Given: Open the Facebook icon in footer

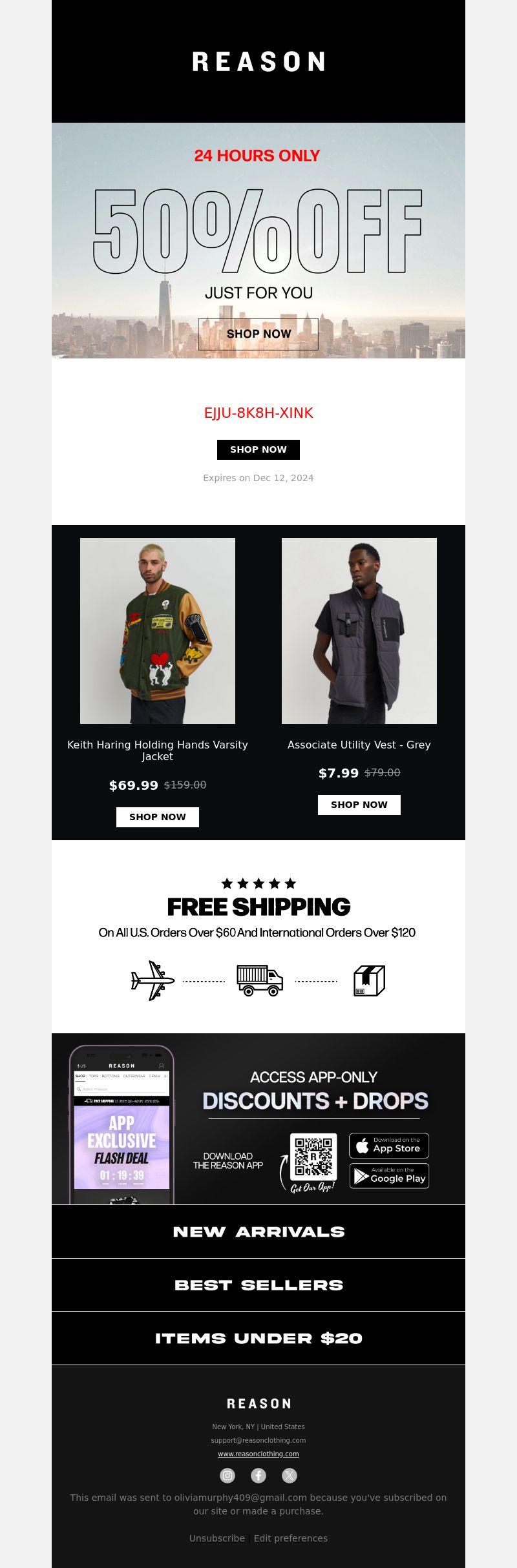Looking at the screenshot, I should pyautogui.click(x=258, y=1475).
